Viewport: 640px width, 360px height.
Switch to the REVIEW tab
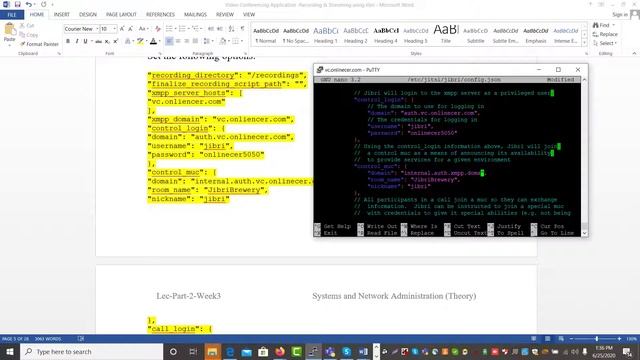(x=225, y=15)
